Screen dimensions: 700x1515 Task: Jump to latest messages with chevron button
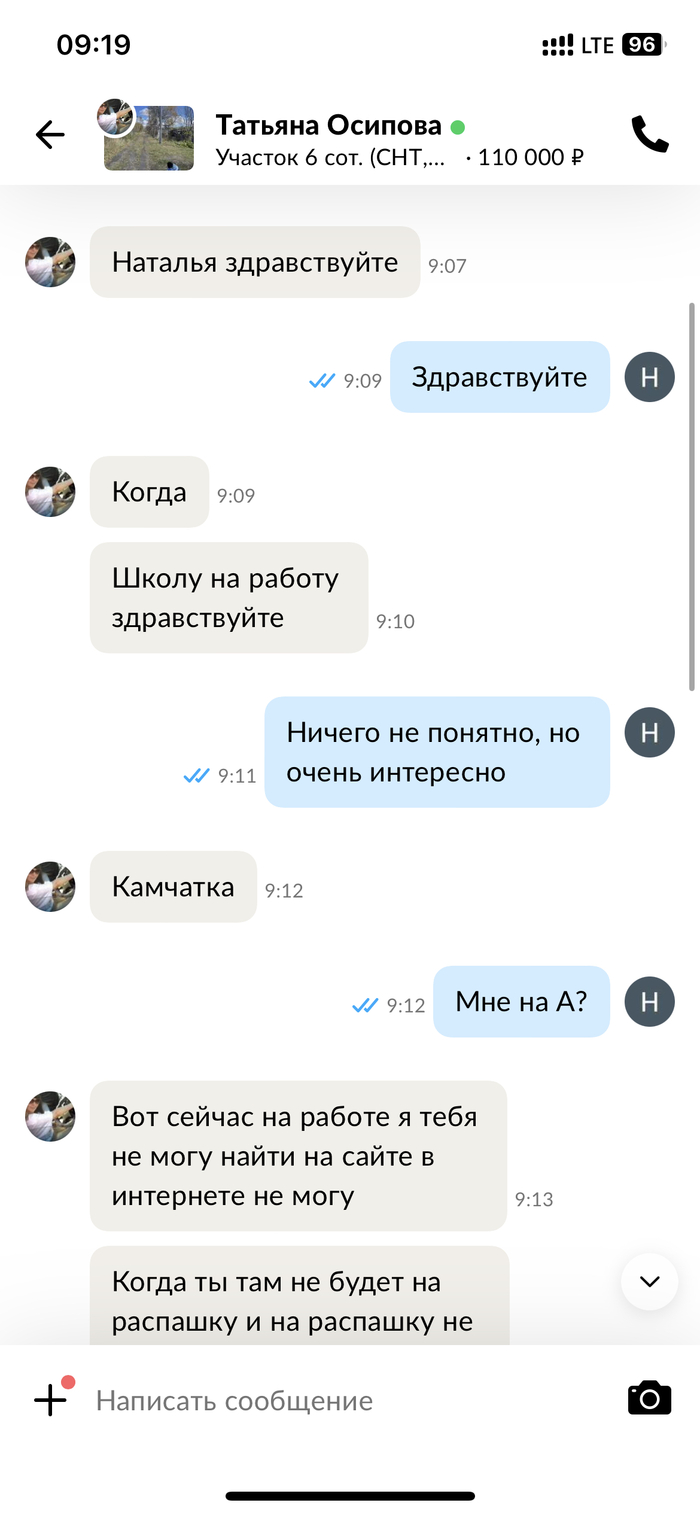pyautogui.click(x=650, y=1281)
